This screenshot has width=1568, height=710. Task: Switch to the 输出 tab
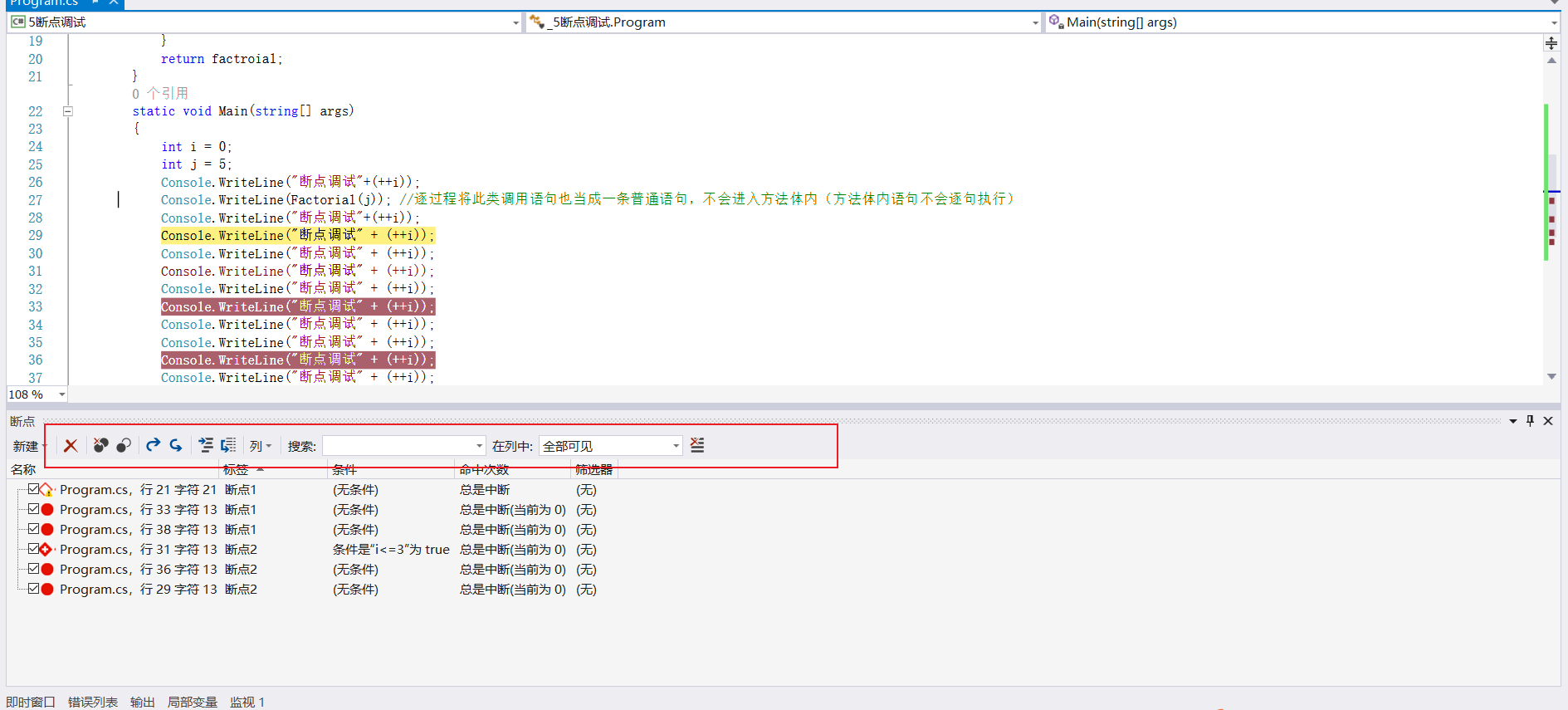(143, 703)
